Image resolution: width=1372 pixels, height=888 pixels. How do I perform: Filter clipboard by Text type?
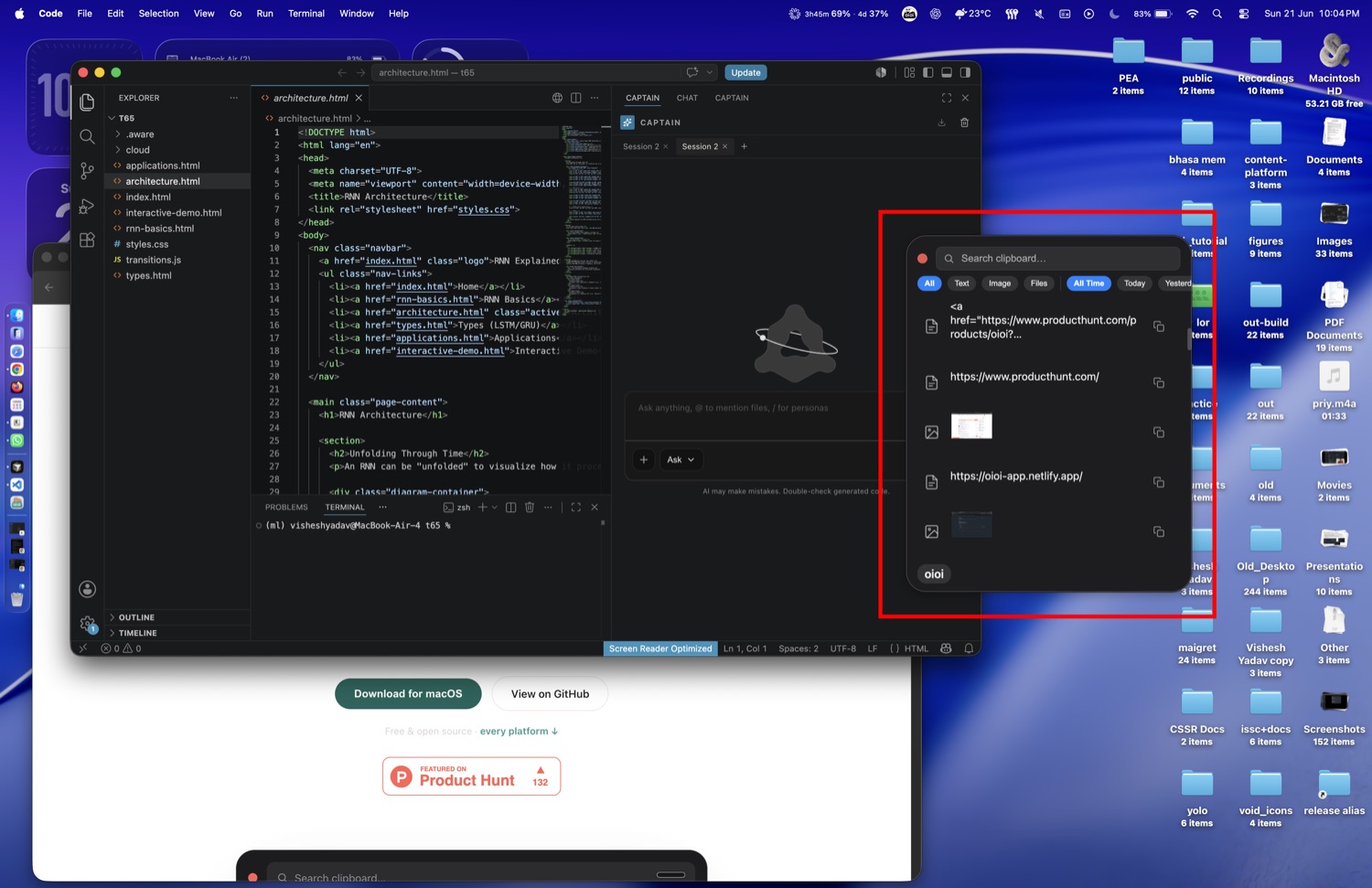961,284
